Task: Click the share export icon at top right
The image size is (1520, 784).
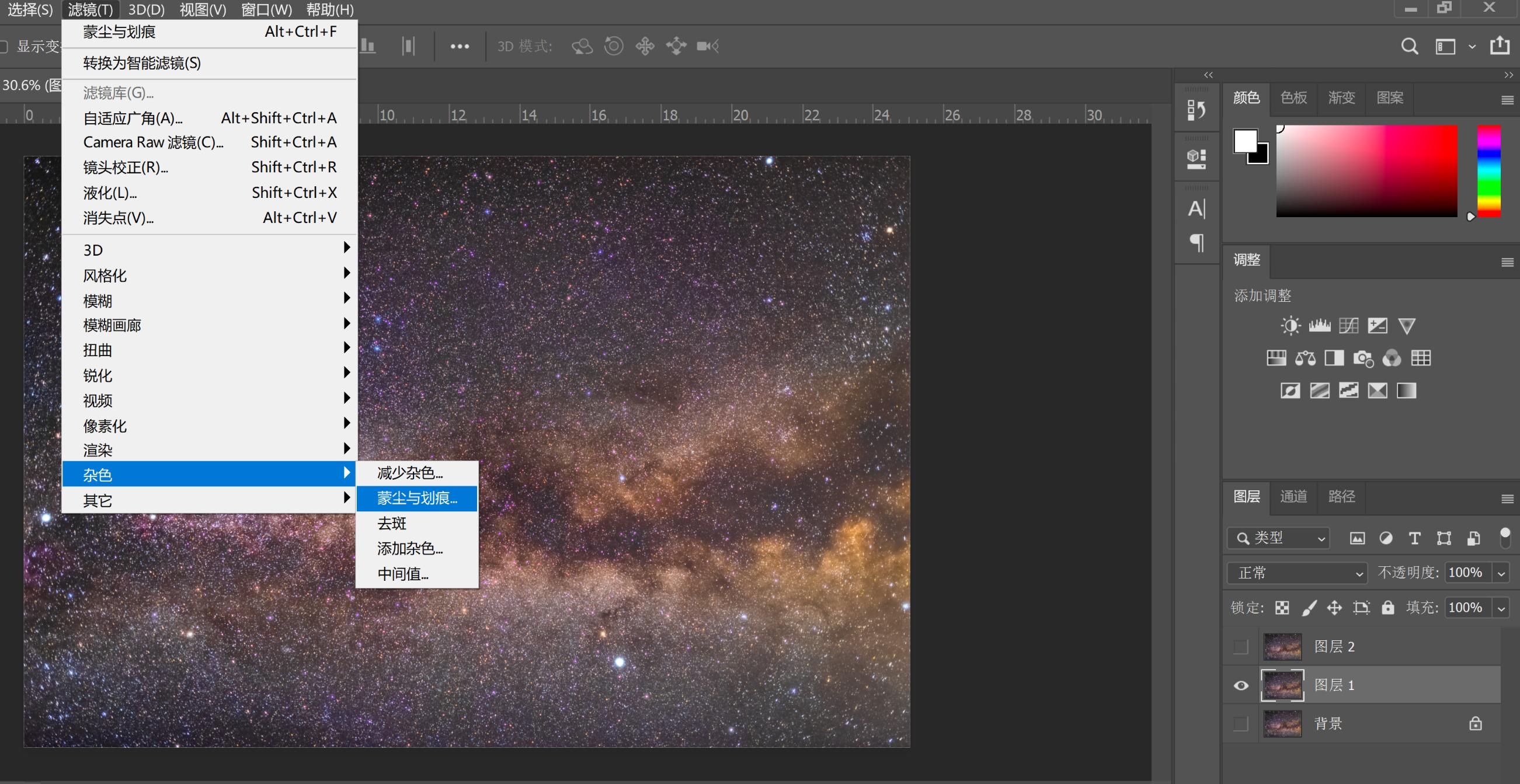Action: point(1500,46)
